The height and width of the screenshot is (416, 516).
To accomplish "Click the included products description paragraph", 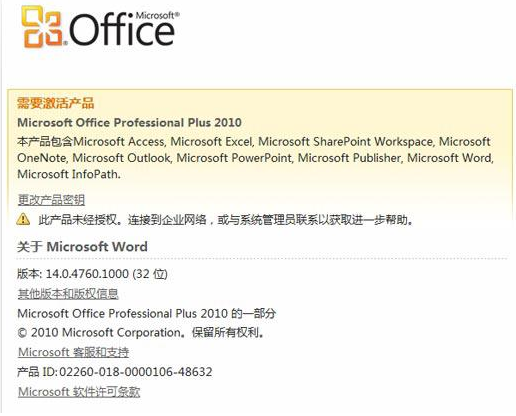I will point(255,158).
